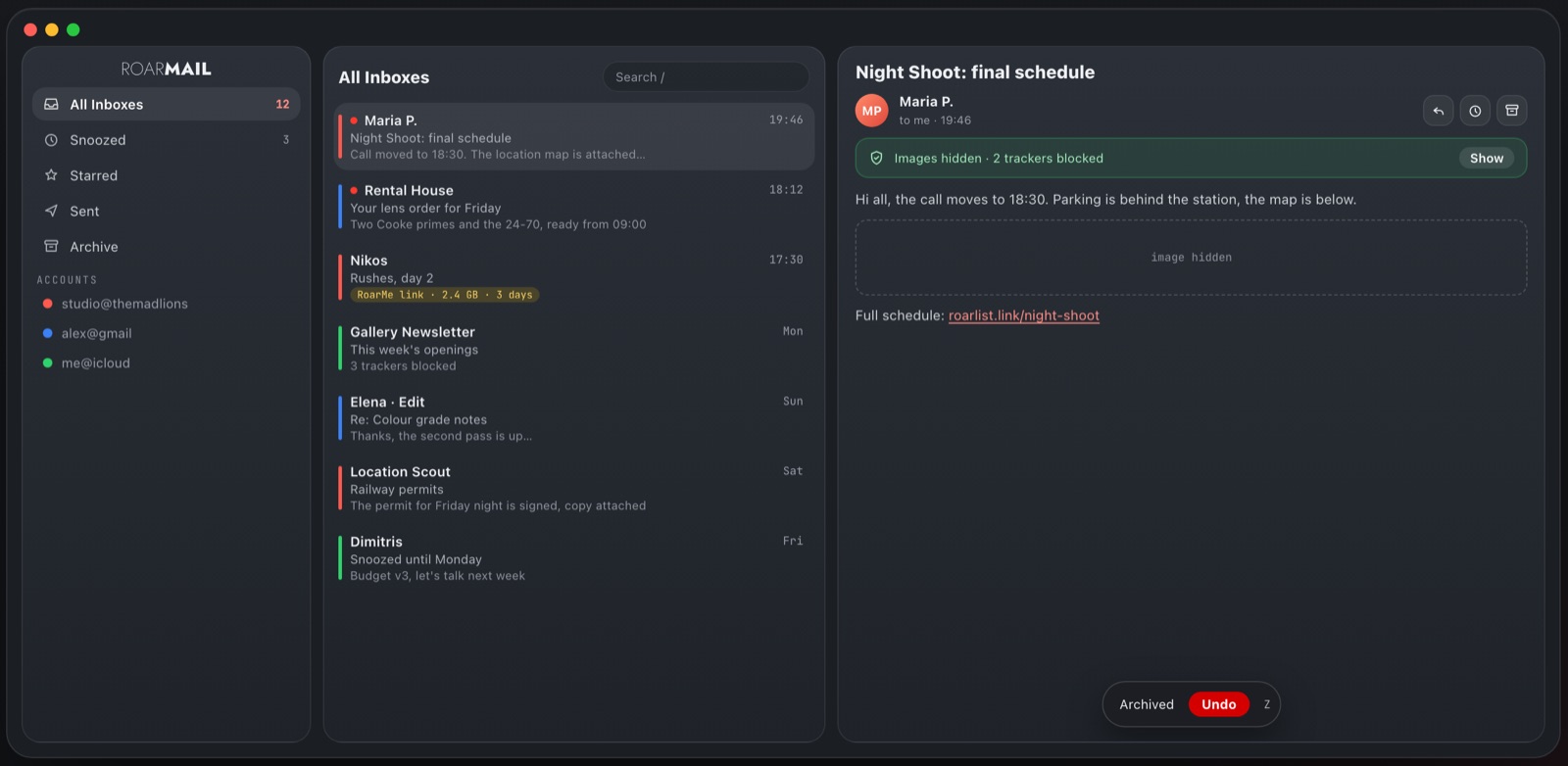Click the MP avatar of Maria P.
Screen dimensions: 1568x766
click(x=871, y=111)
